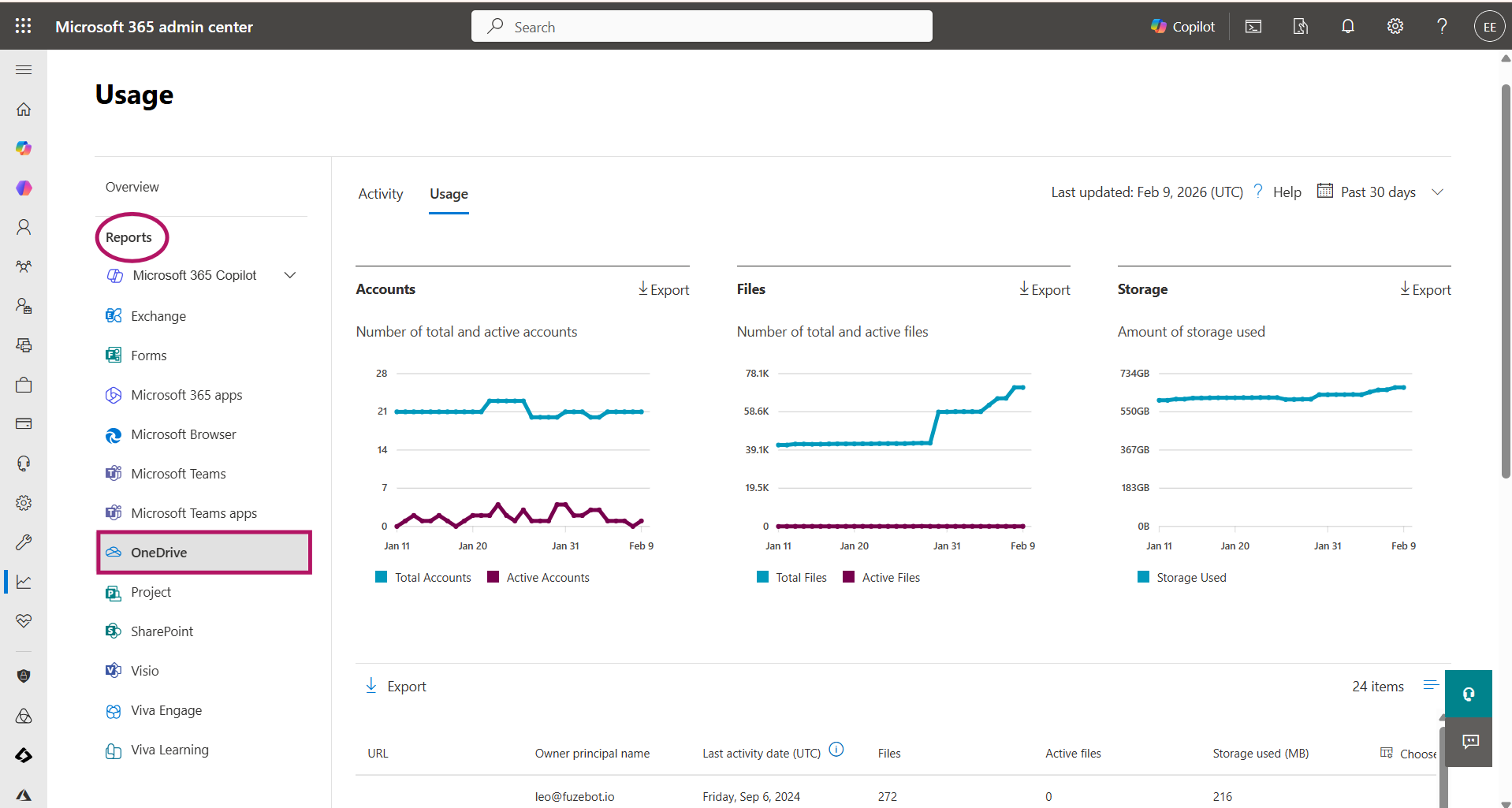Export the Accounts chart data
This screenshot has height=808, width=1512.
click(663, 289)
